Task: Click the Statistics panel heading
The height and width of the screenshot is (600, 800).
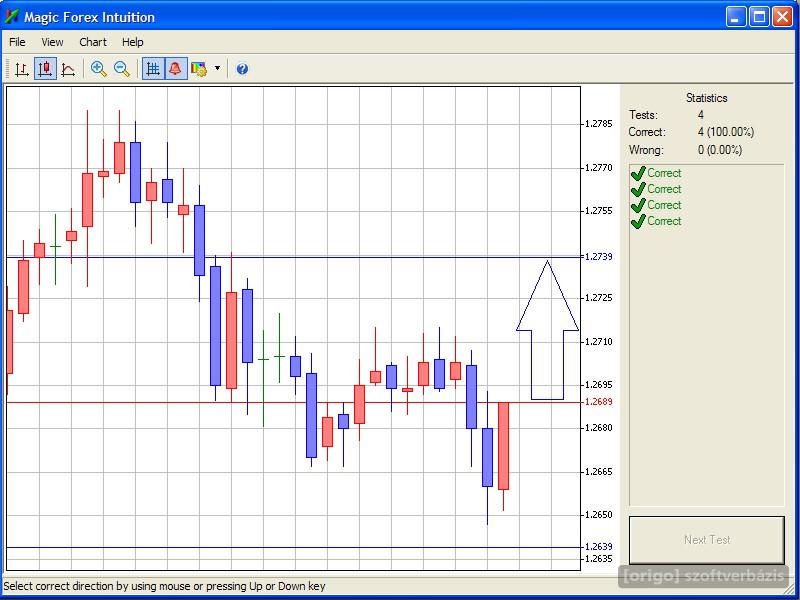Action: (707, 98)
